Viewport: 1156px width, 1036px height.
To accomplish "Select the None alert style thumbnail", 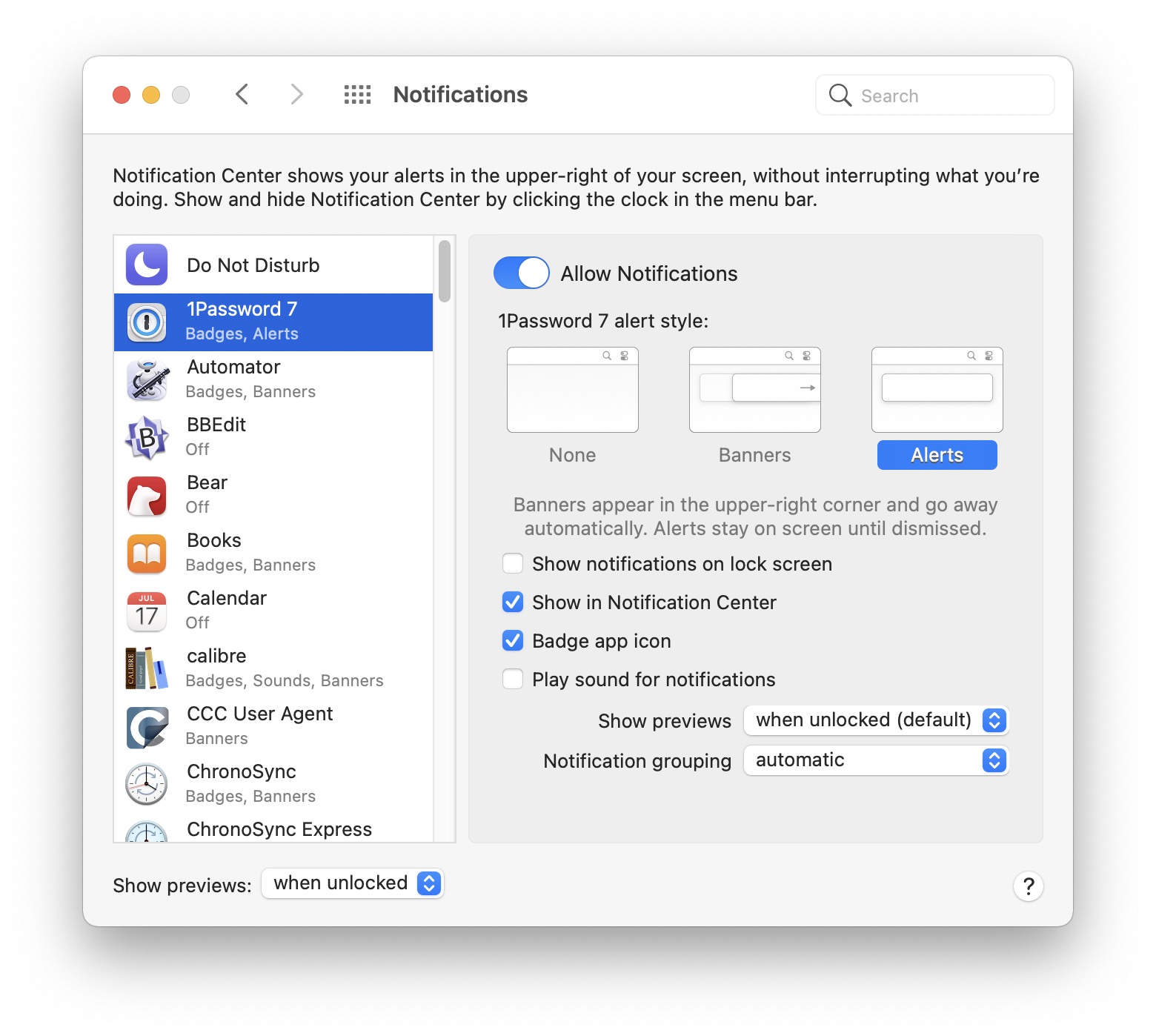I will click(573, 390).
